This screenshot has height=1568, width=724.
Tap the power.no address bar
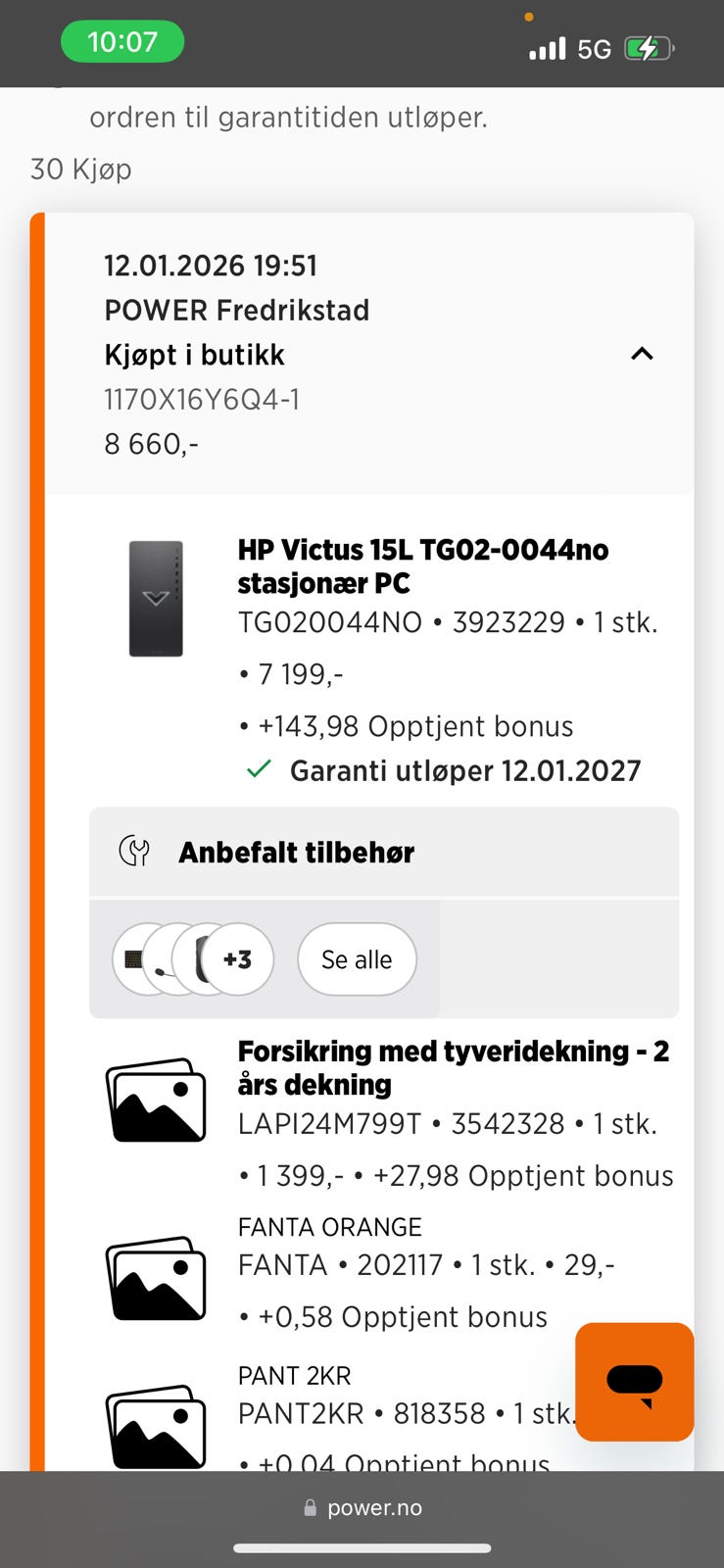pos(362,1508)
